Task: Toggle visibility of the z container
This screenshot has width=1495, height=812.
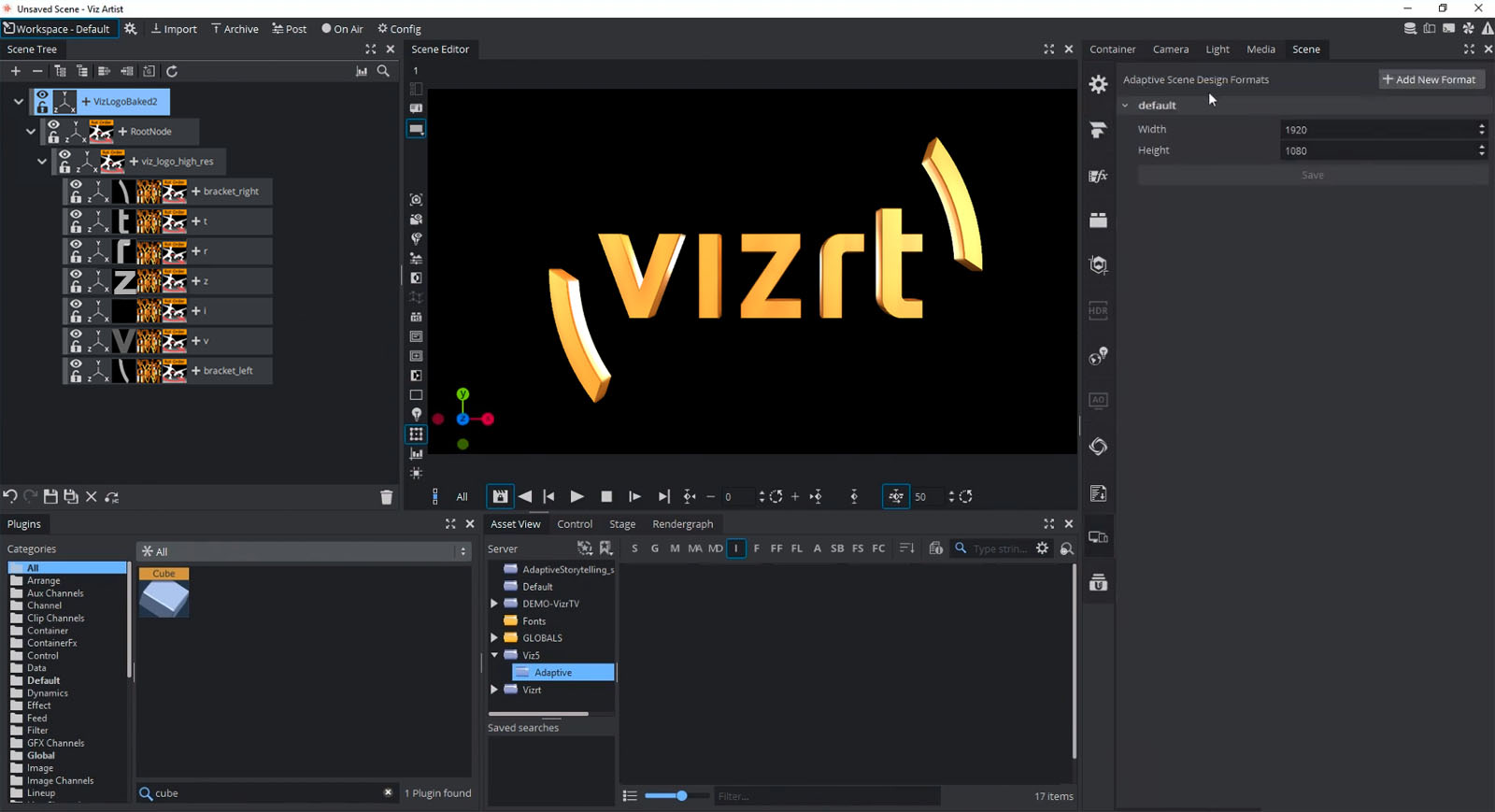Action: 76,275
